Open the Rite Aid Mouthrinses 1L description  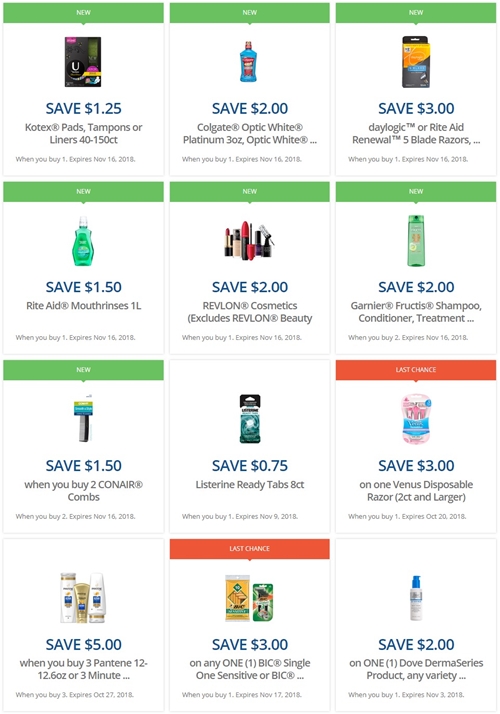tap(83, 306)
